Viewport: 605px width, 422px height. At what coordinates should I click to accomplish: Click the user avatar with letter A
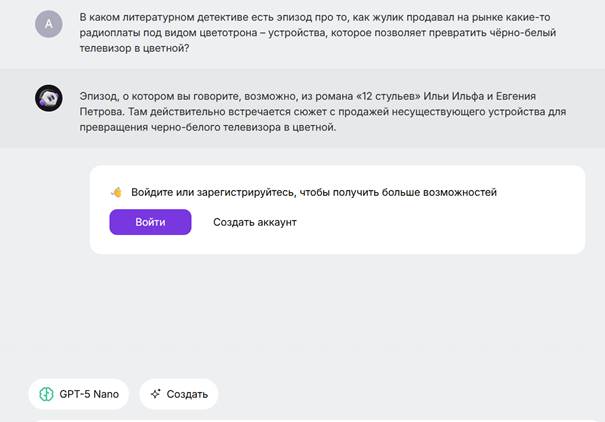[48, 24]
